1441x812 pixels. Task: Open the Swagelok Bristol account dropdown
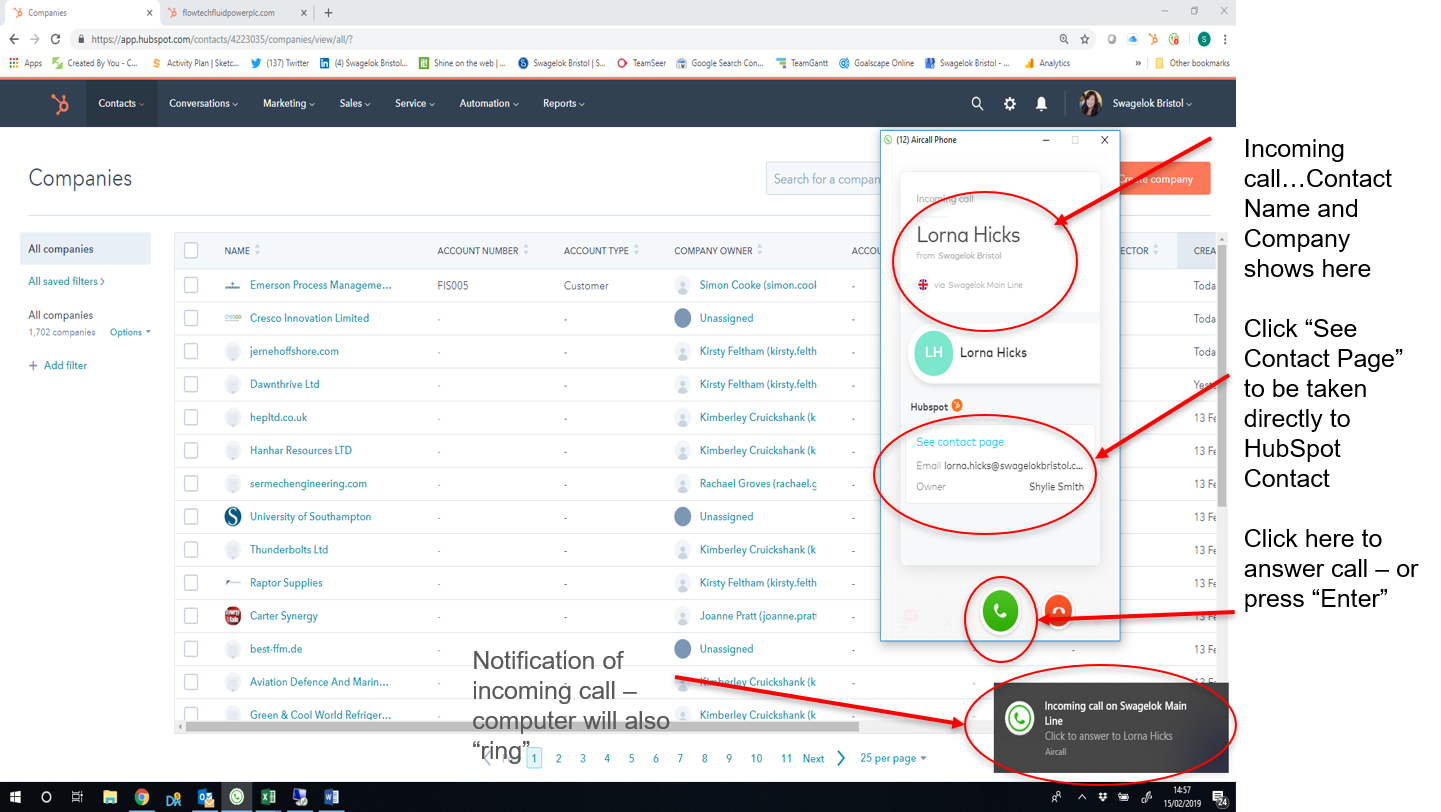(x=1152, y=103)
